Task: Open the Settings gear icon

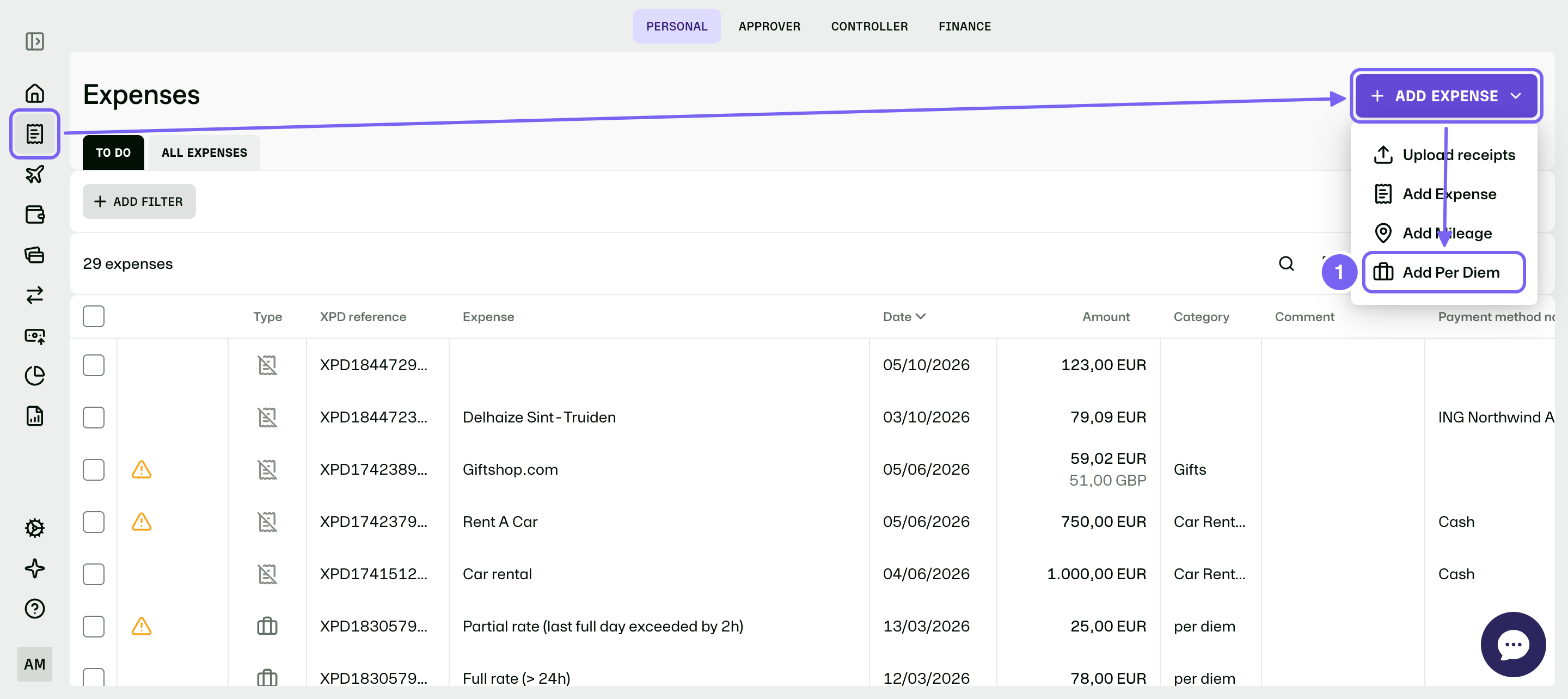Action: pyautogui.click(x=35, y=528)
